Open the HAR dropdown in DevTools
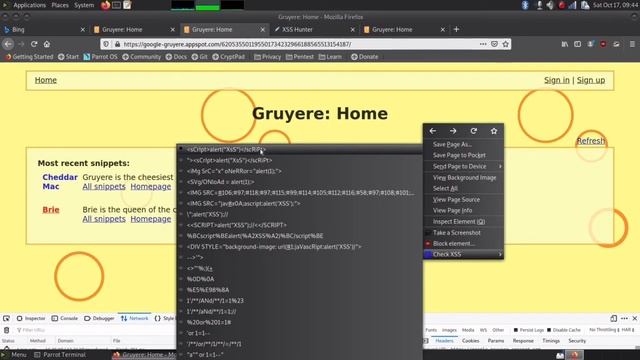Viewport: 640px width, 360px height. coord(629,330)
